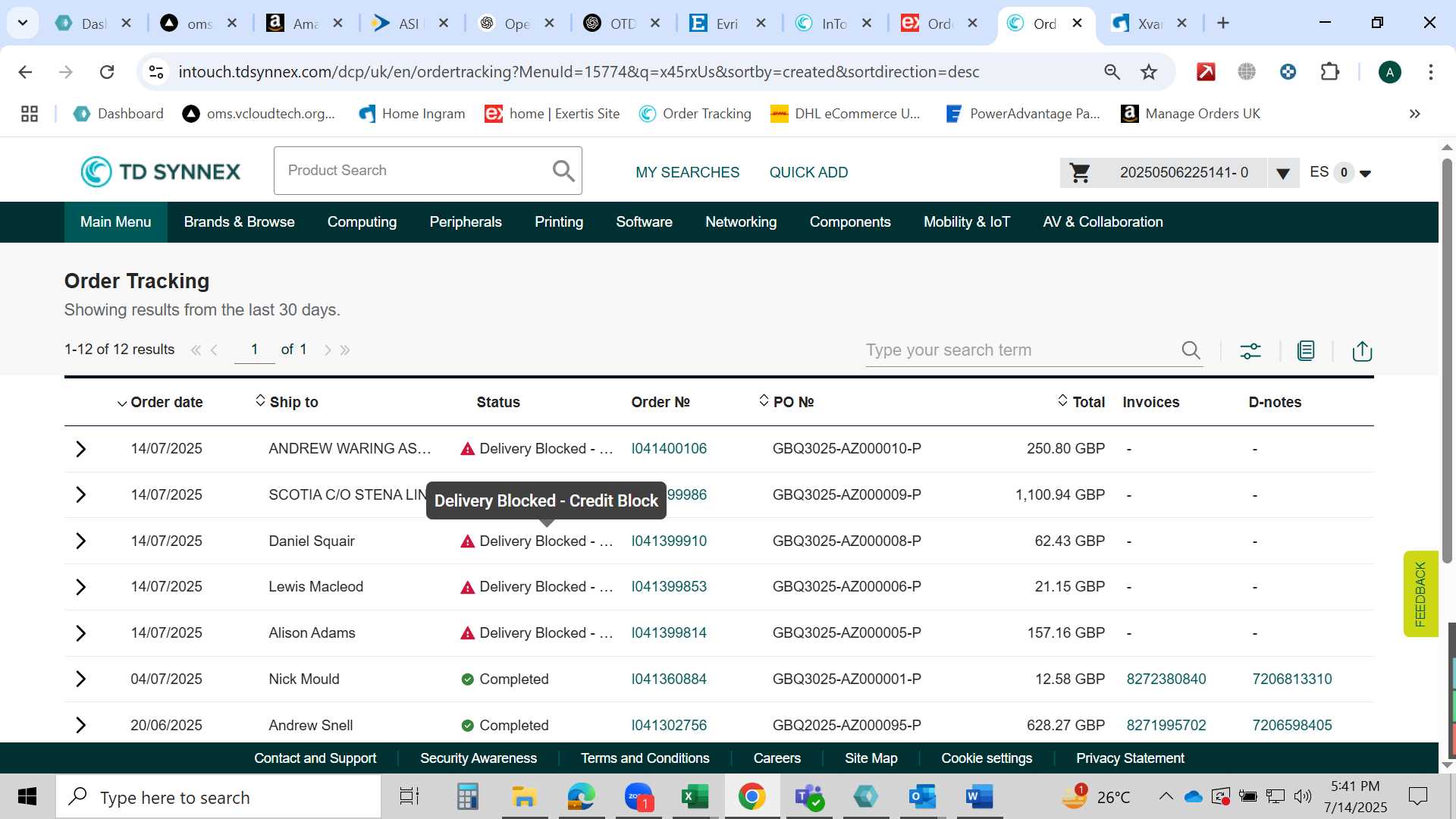The image size is (1456, 819).
Task: Open the Order Tracking bookmark
Action: [695, 114]
